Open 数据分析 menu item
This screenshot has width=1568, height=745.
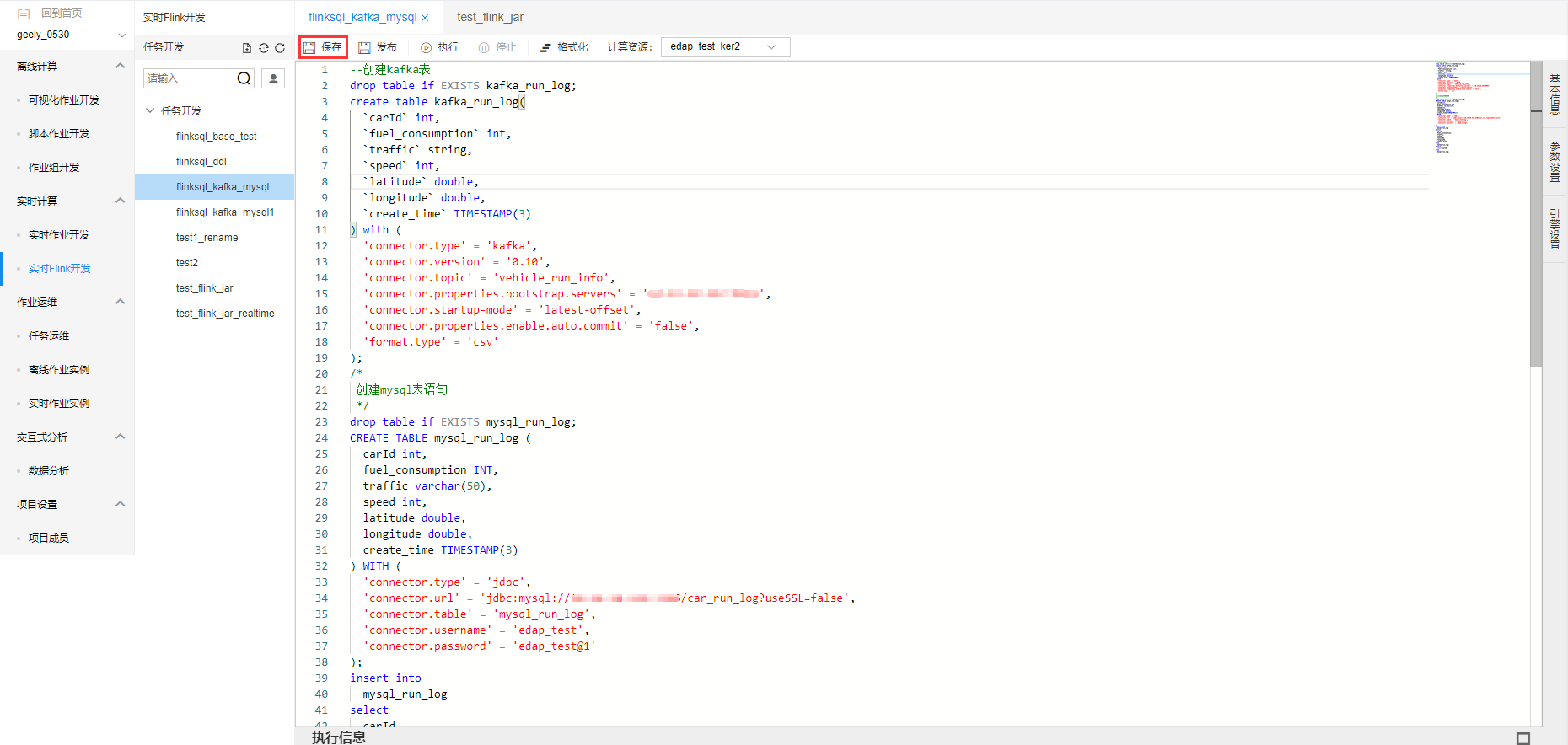click(49, 471)
